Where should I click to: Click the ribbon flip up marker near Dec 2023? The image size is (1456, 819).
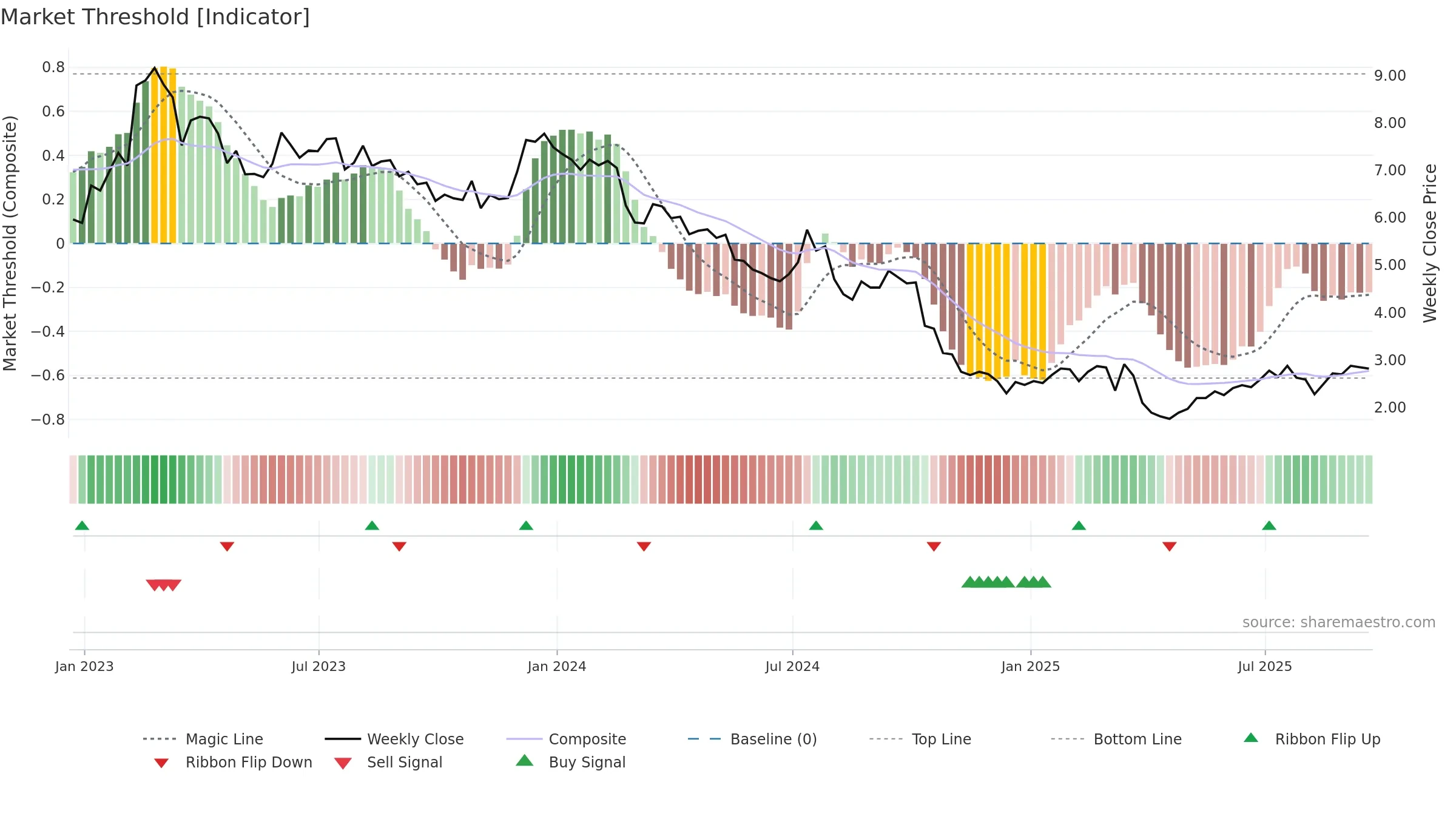tap(526, 525)
